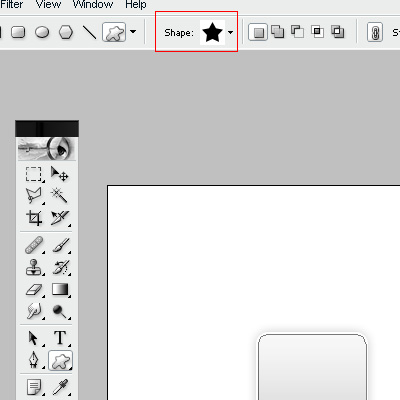Open the Shape picker dropdown arrow
400x400 pixels.
[231, 32]
